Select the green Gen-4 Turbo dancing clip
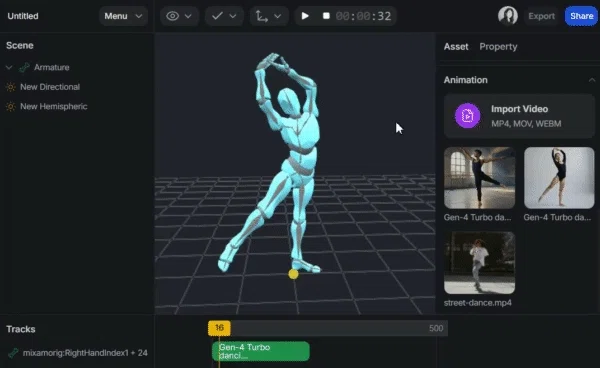Viewport: 600px width, 368px height. [x=261, y=351]
